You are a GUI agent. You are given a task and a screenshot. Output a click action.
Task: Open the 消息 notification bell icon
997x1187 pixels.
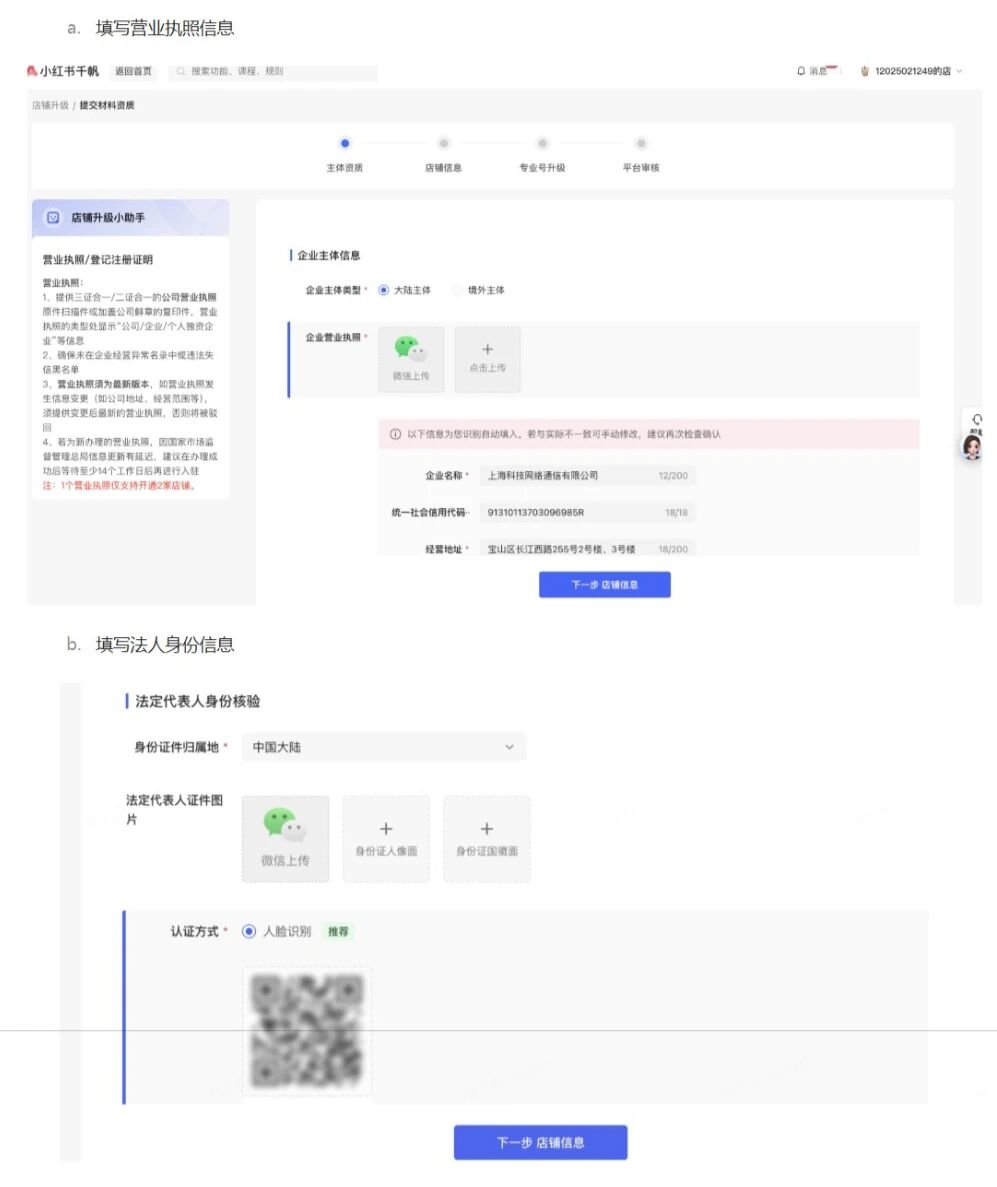(x=800, y=71)
